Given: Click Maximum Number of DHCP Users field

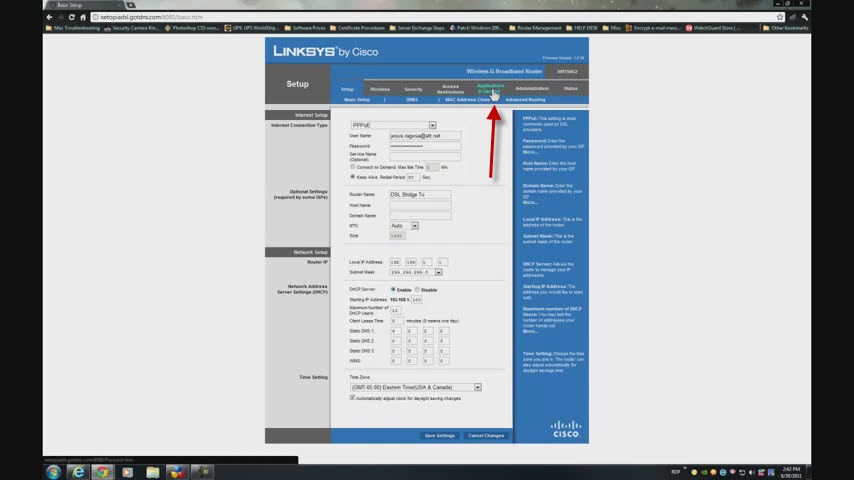Looking at the screenshot, I should [x=395, y=311].
